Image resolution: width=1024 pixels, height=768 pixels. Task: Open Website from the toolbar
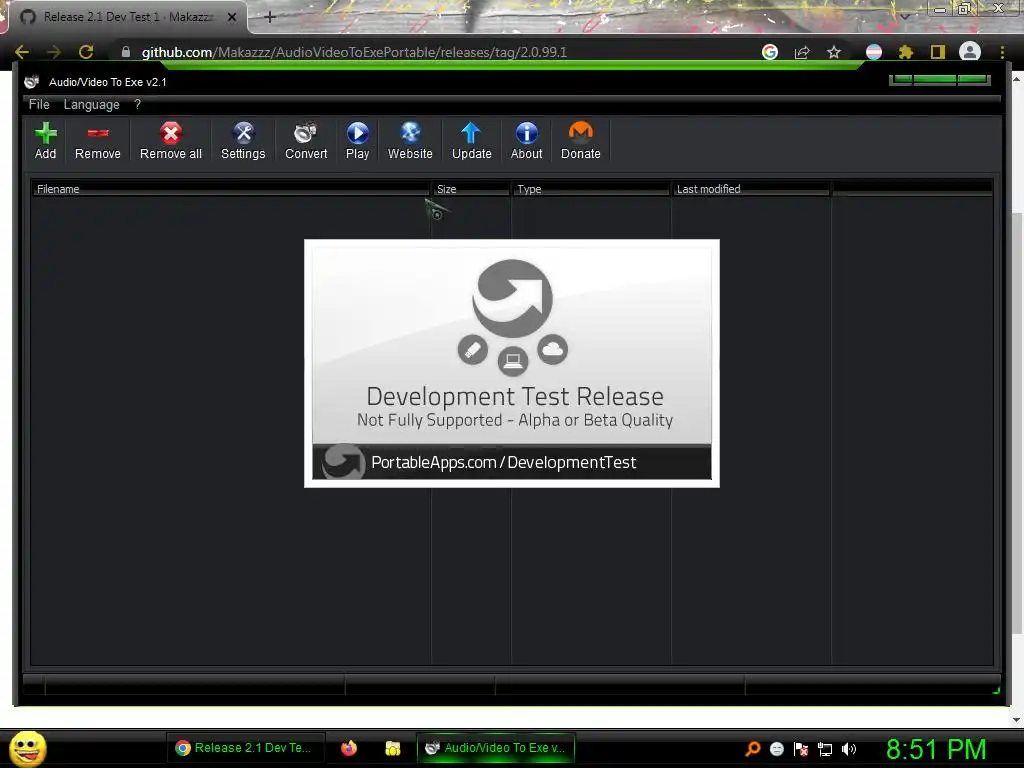410,140
